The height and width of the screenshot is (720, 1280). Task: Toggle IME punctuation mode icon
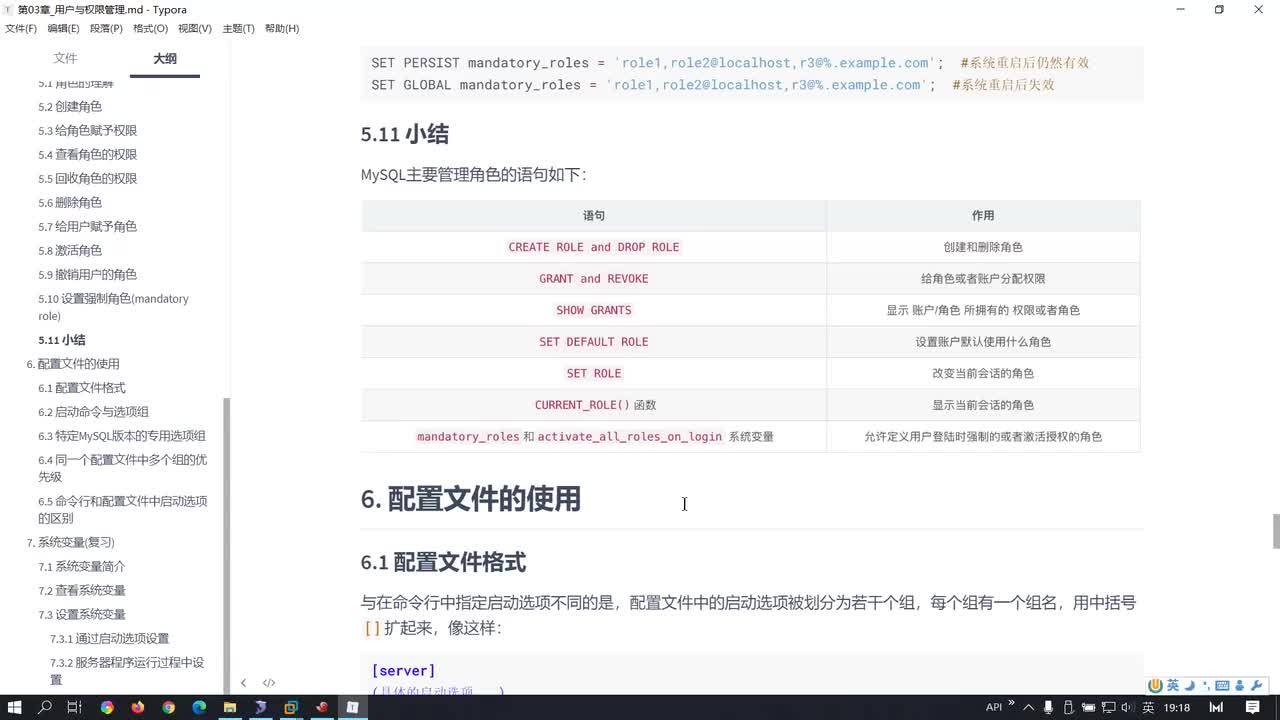(1206, 685)
